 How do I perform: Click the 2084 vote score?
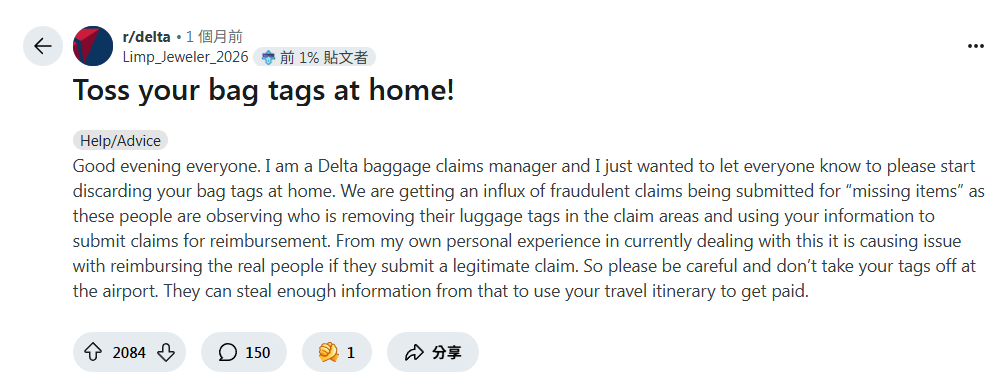(x=129, y=353)
